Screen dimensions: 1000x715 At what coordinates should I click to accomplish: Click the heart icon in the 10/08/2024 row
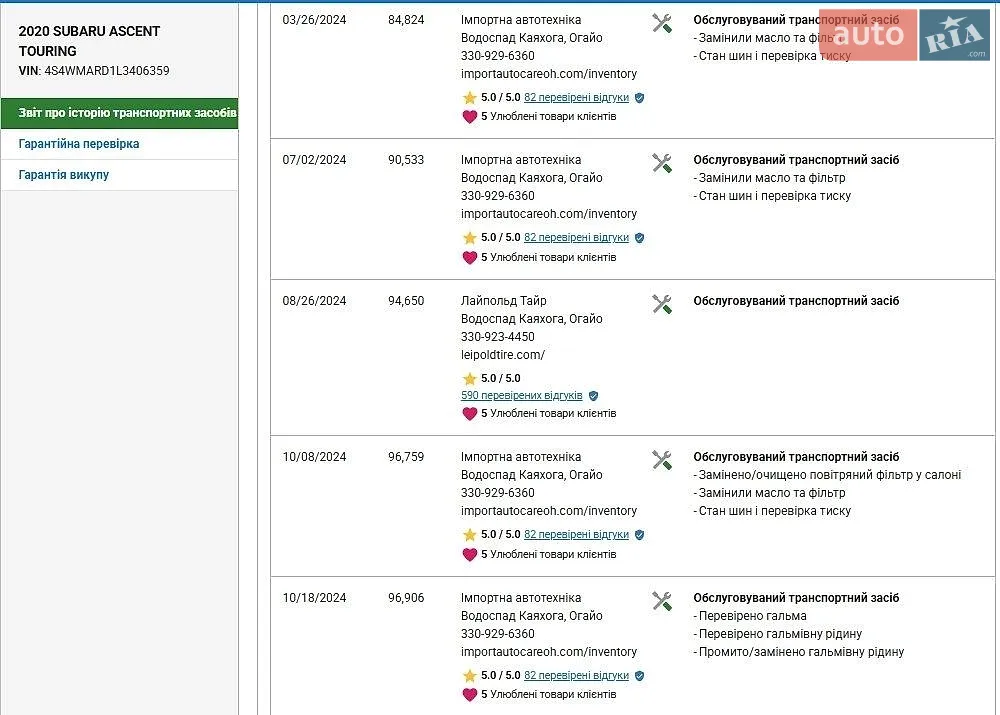click(x=469, y=554)
